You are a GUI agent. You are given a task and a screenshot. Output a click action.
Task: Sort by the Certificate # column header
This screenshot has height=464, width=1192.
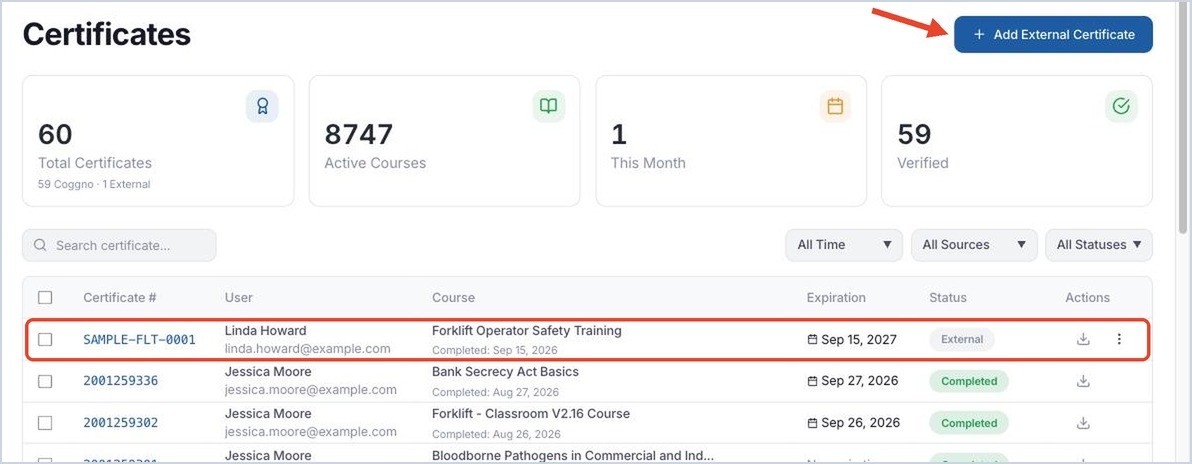pyautogui.click(x=119, y=297)
